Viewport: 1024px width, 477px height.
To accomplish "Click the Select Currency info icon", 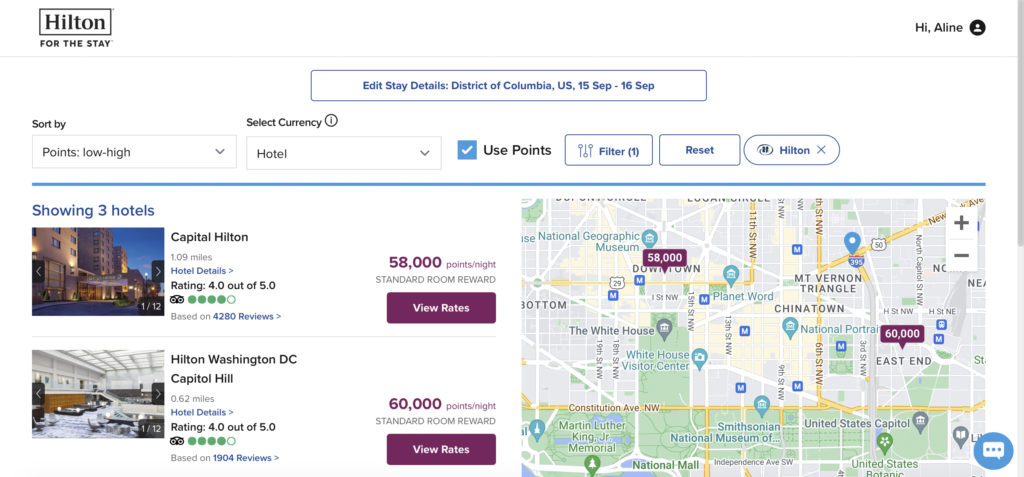I will (x=331, y=121).
